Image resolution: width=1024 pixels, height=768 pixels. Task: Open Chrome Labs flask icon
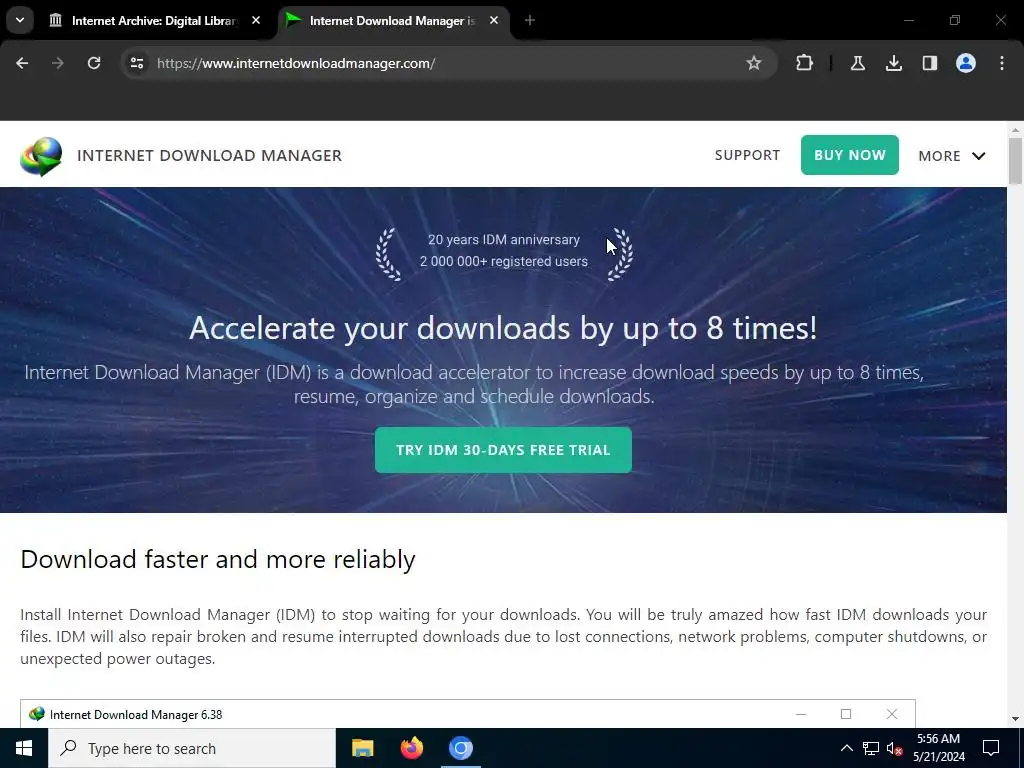[857, 63]
